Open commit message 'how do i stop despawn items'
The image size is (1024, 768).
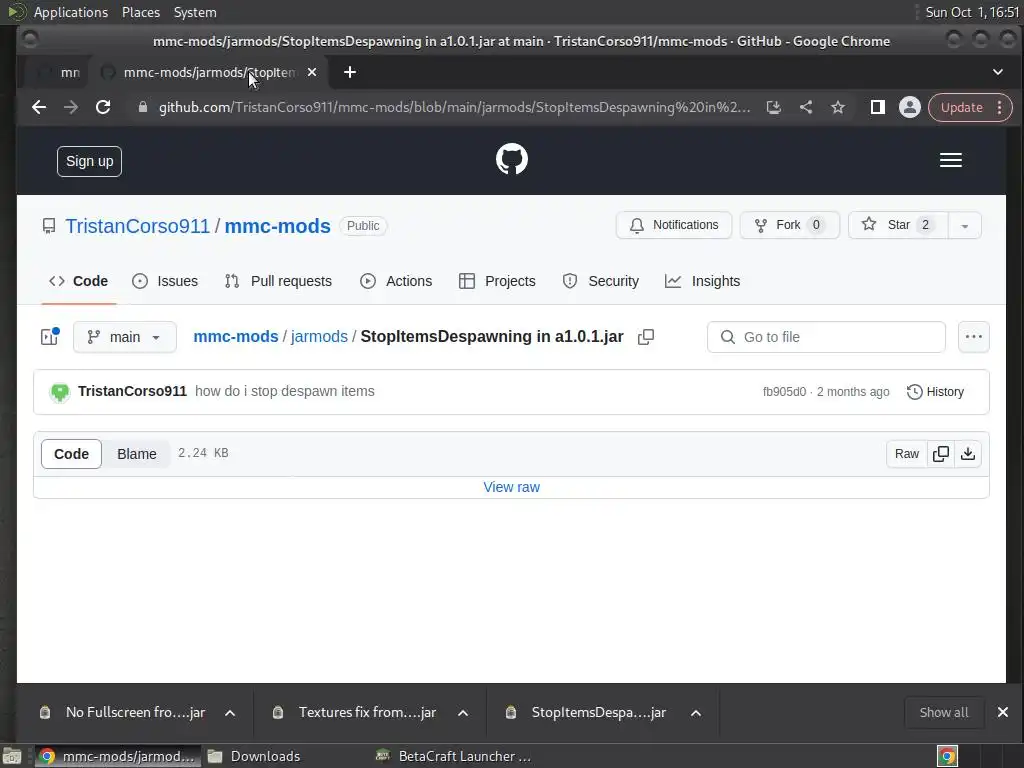(x=285, y=391)
